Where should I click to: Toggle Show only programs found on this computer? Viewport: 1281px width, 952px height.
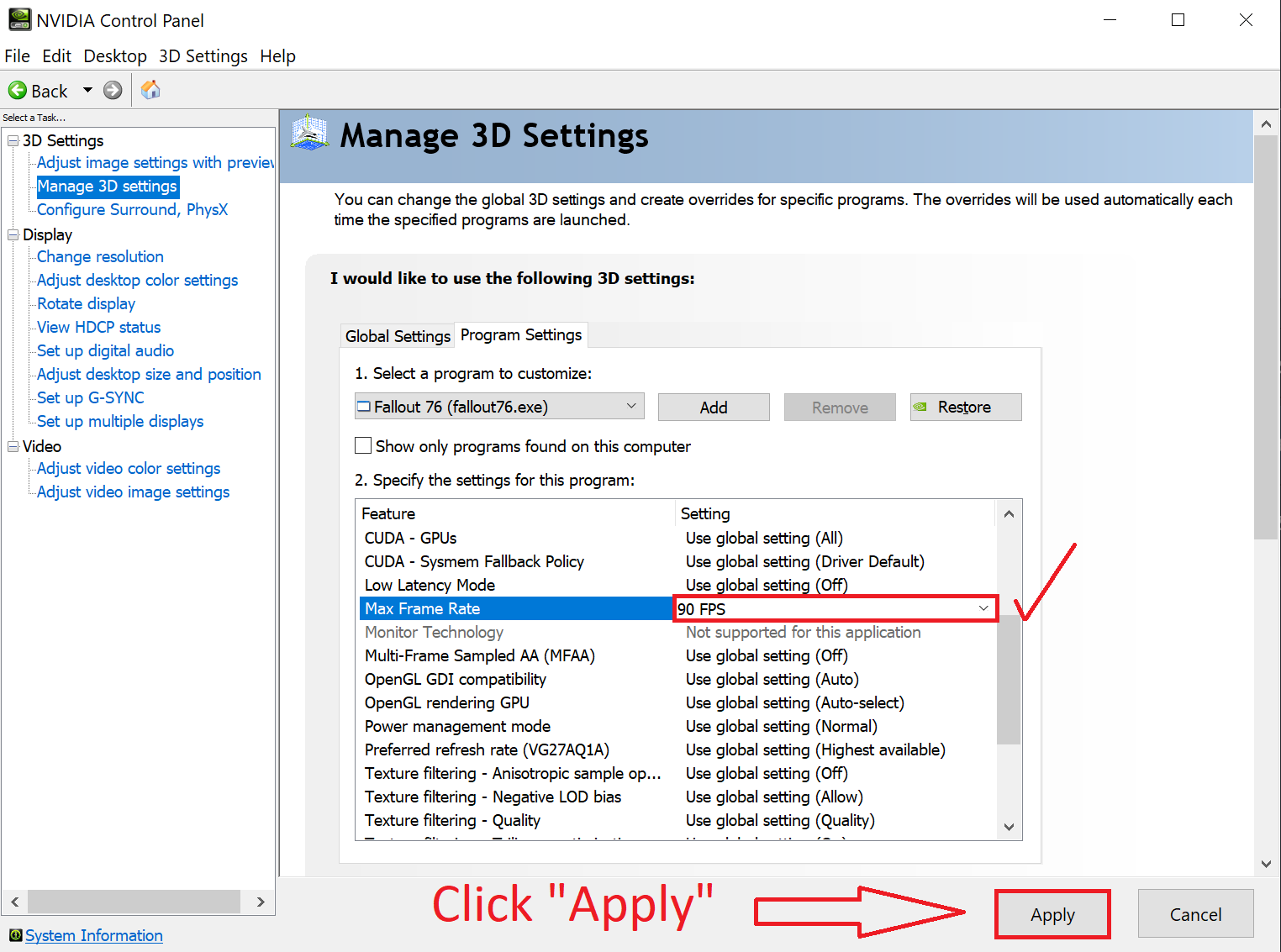point(363,445)
